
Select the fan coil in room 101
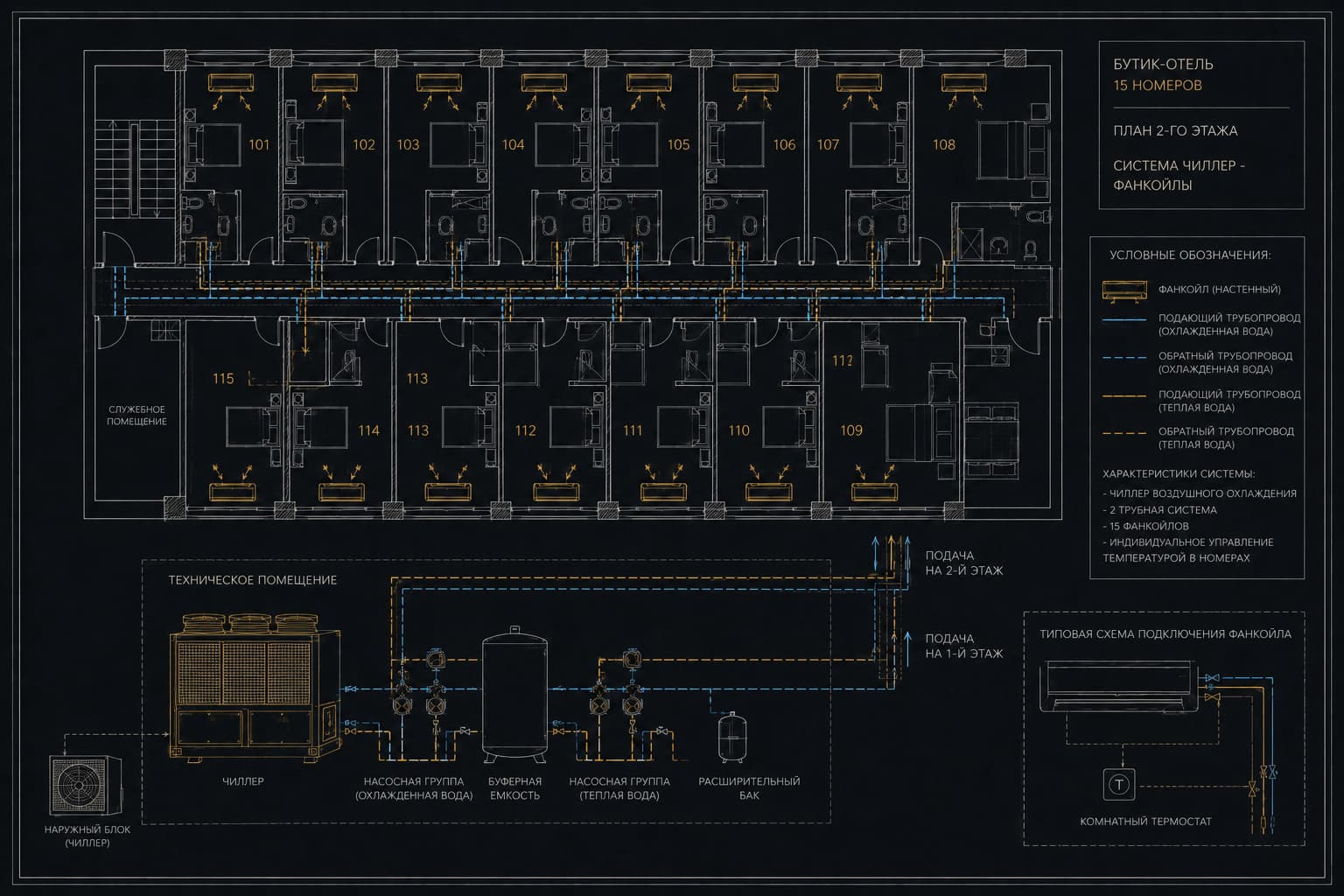[231, 82]
